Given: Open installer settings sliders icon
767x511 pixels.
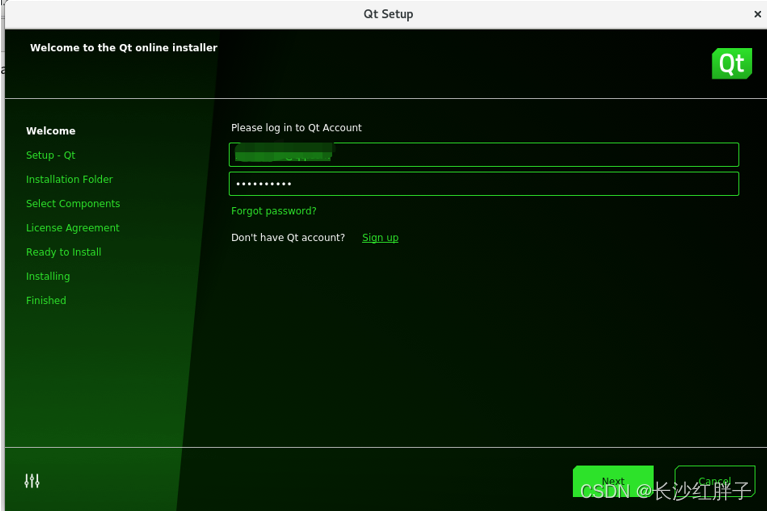Looking at the screenshot, I should click(x=32, y=481).
